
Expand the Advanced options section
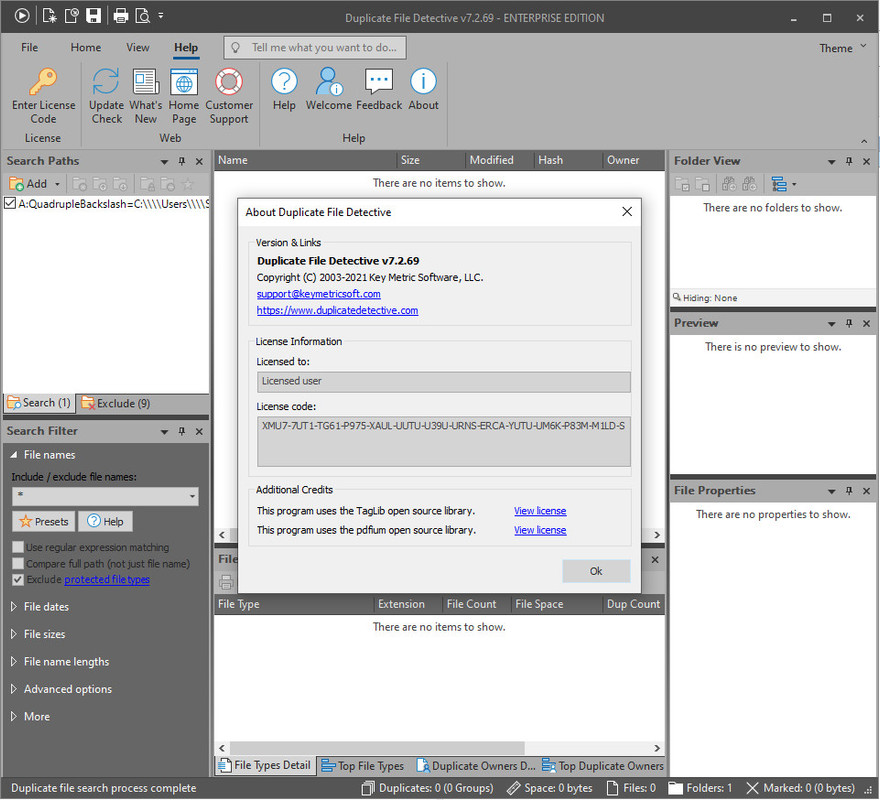point(13,689)
